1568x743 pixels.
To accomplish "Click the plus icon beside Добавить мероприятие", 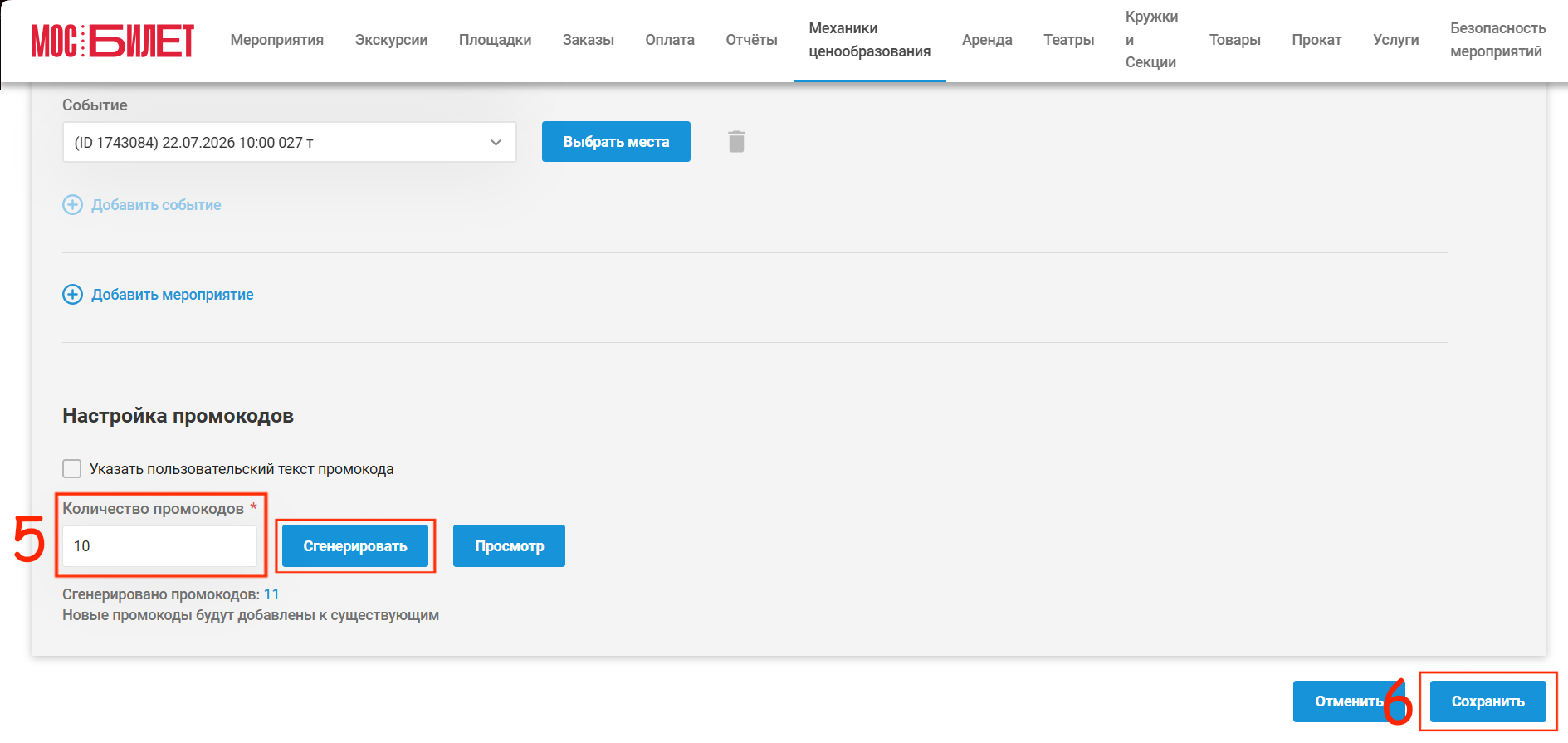I will (x=73, y=295).
